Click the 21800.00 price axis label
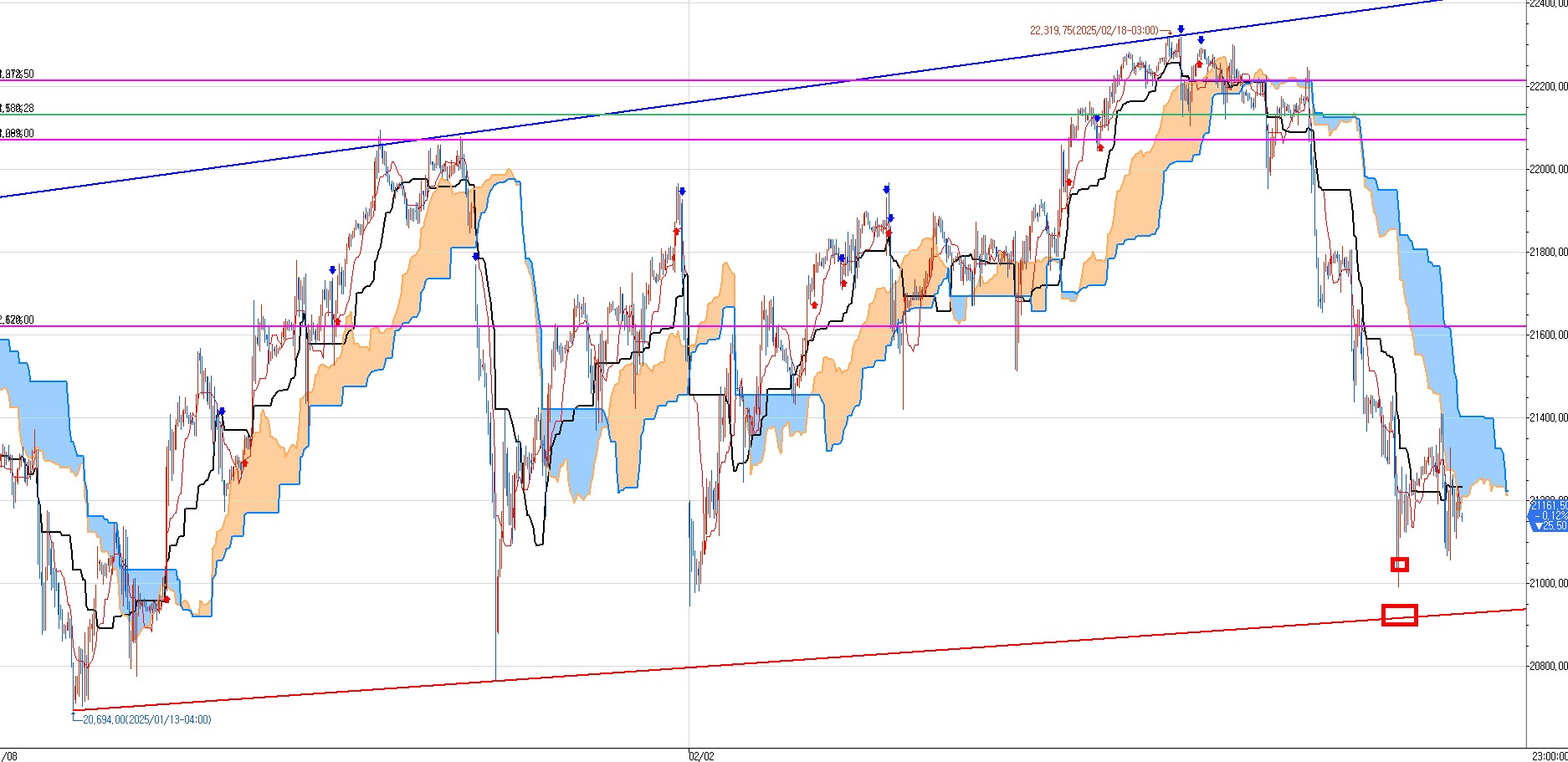Viewport: 1568px width, 762px height. [1548, 252]
